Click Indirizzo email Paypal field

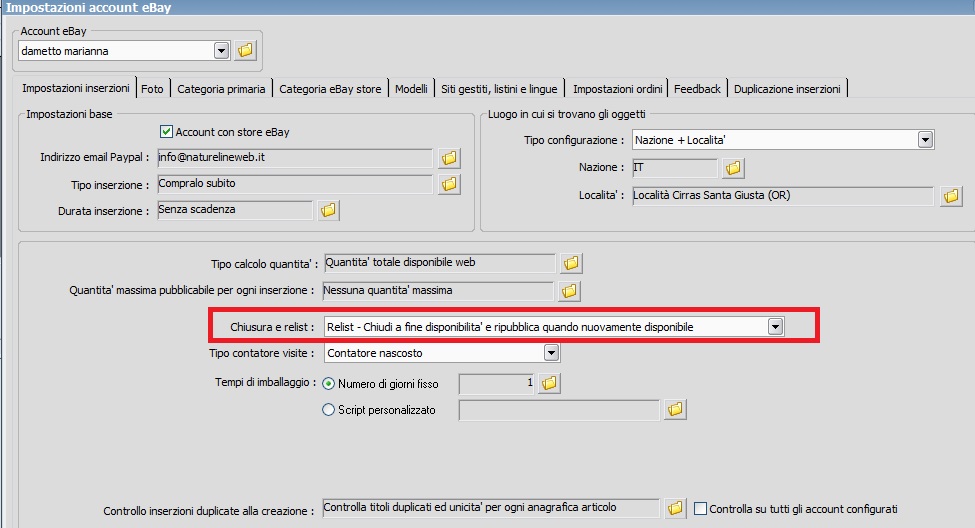[x=295, y=158]
